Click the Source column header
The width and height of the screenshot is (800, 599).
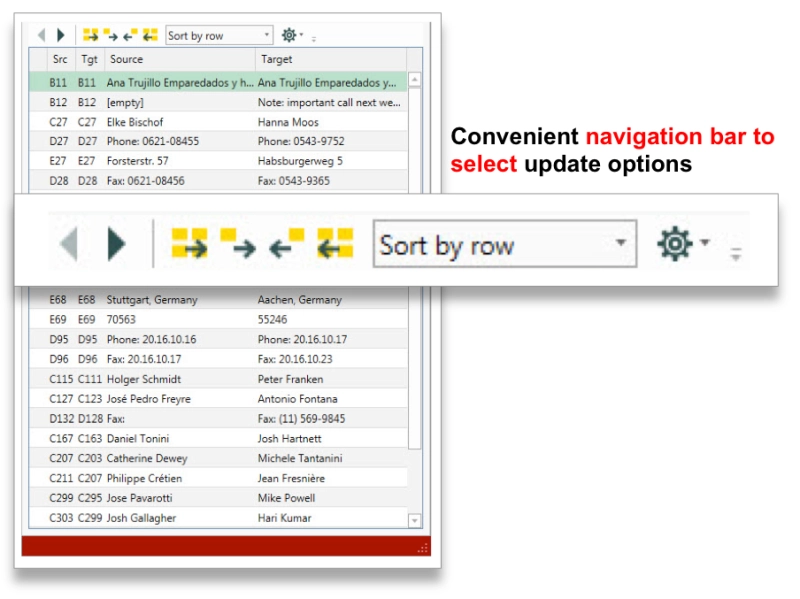point(180,60)
